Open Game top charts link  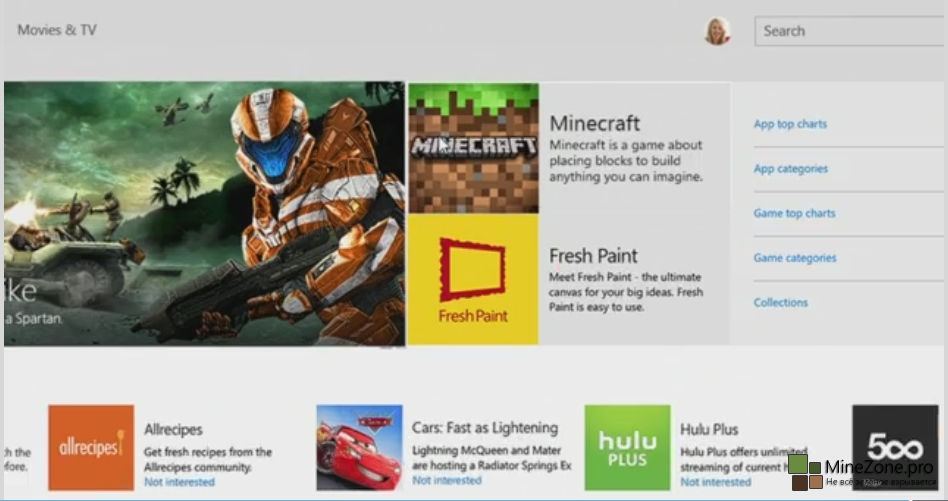coord(794,213)
